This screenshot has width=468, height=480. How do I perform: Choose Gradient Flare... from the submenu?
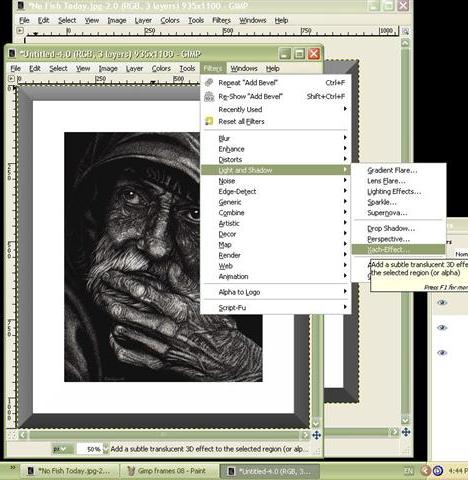399,170
